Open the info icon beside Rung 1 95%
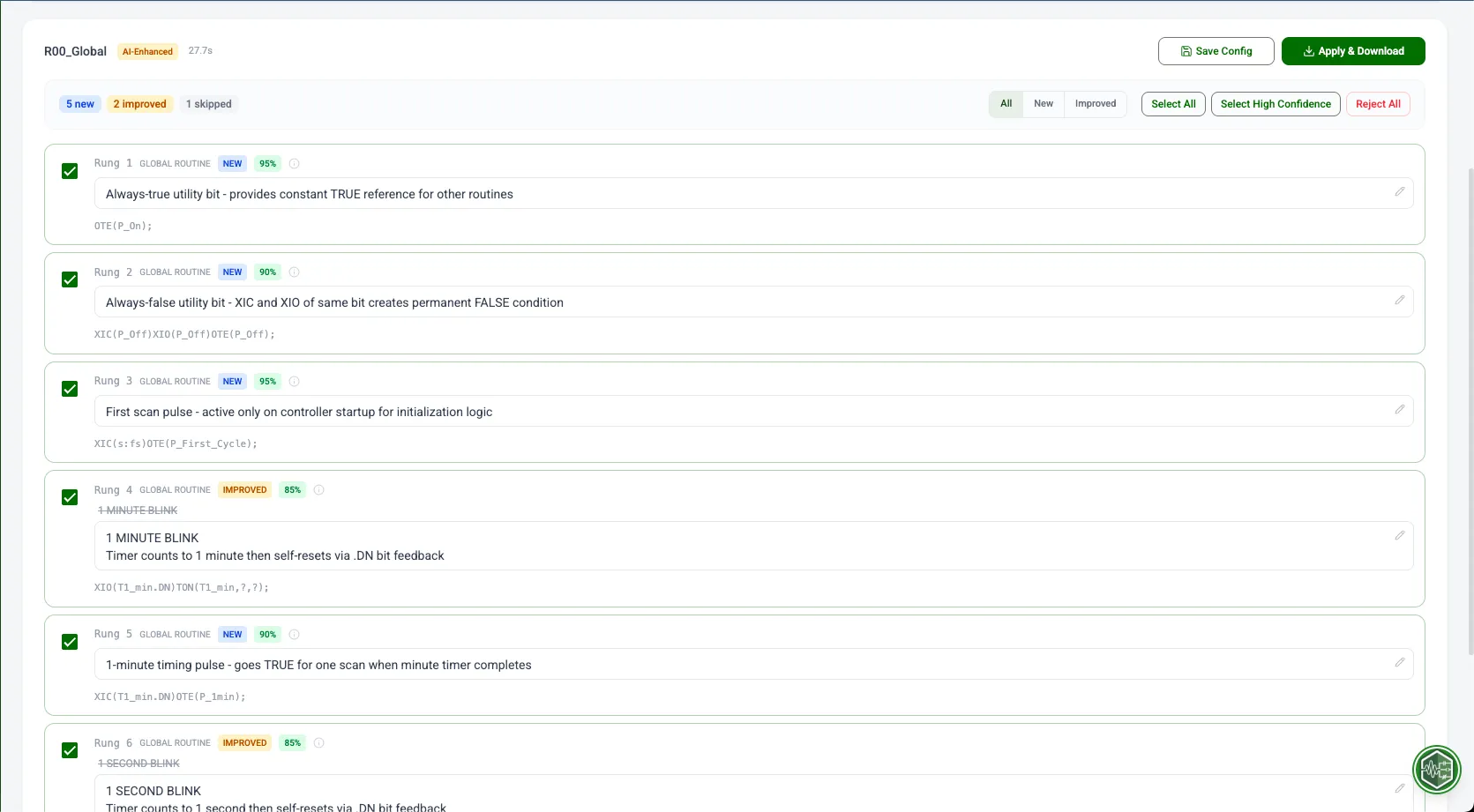 tap(295, 163)
